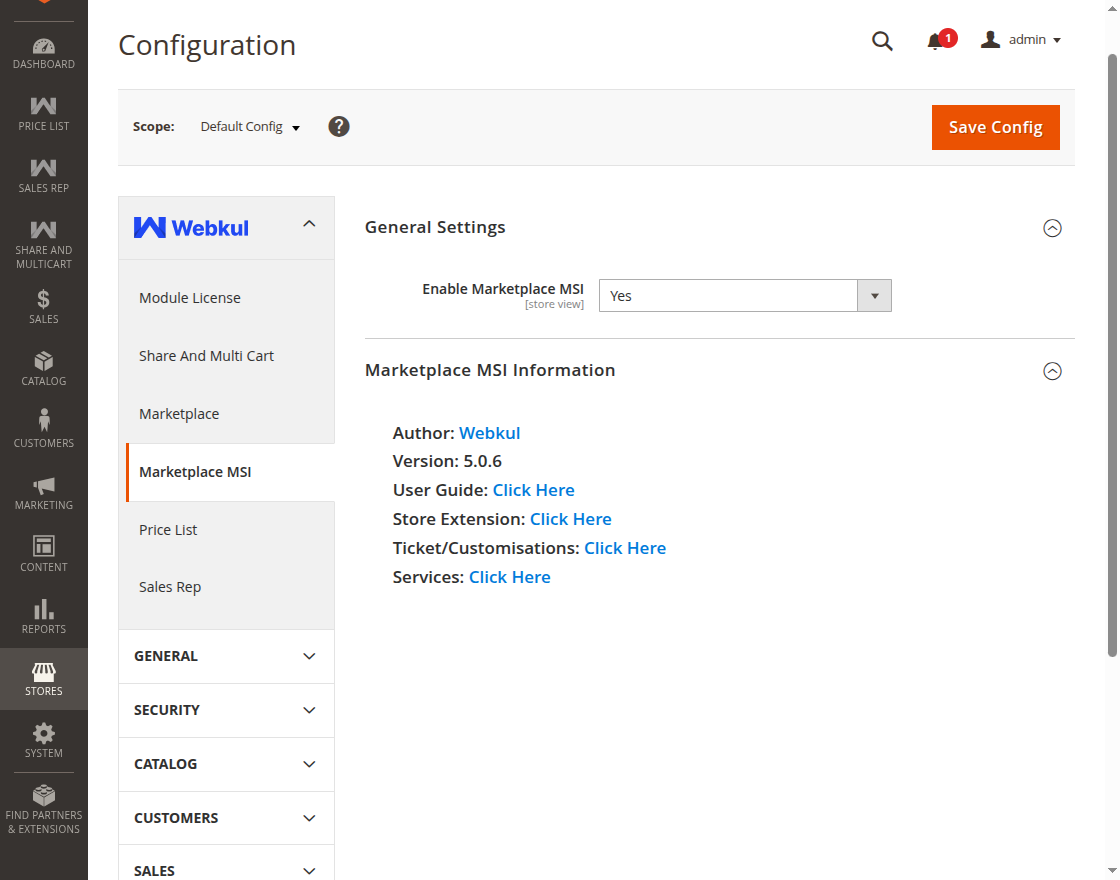Click the scope help question mark icon
Image resolution: width=1120 pixels, height=880 pixels.
tap(339, 126)
